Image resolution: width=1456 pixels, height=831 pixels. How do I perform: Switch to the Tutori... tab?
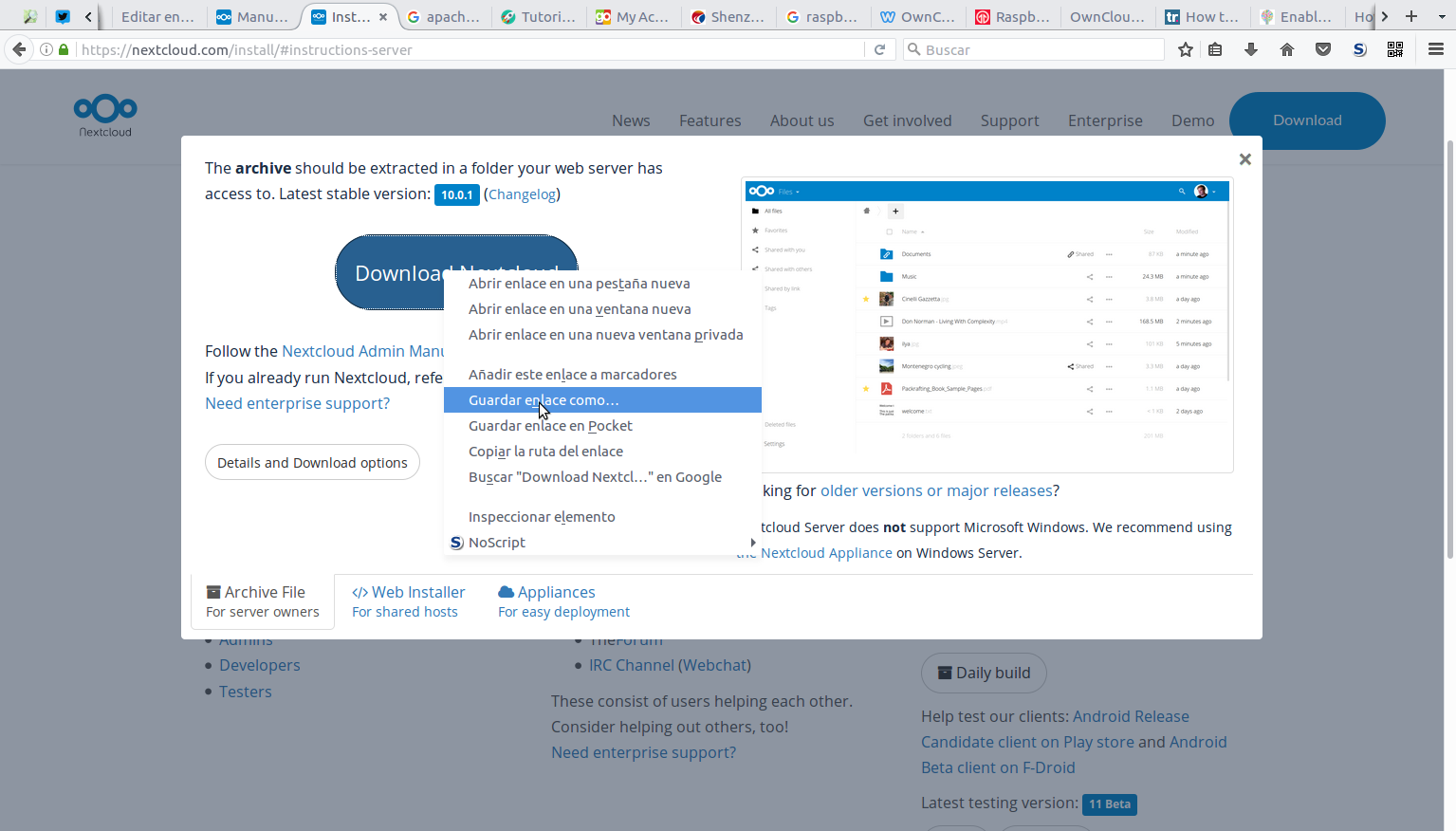click(539, 16)
